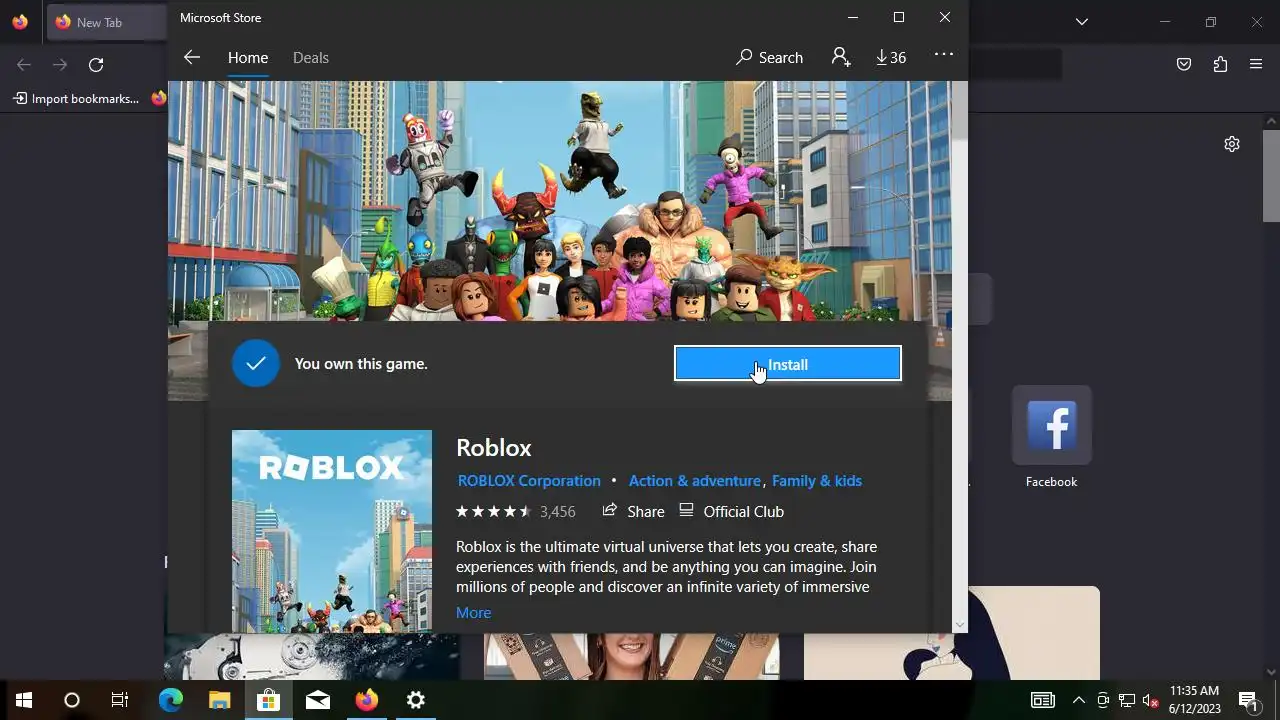Viewport: 1280px width, 720px height.
Task: Open new tab personalize gear in Firefox
Action: pos(1232,144)
